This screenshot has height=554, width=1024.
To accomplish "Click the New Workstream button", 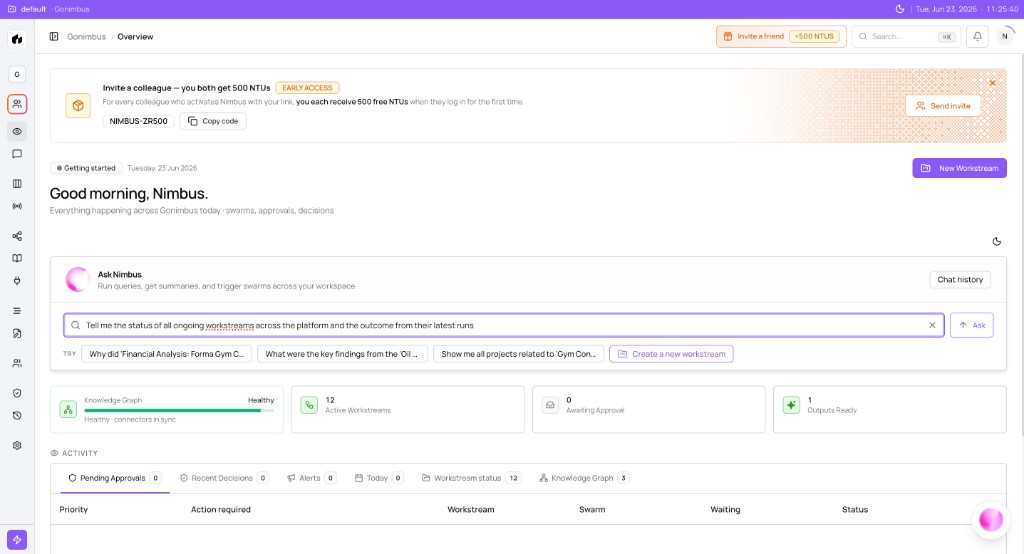I will point(959,168).
